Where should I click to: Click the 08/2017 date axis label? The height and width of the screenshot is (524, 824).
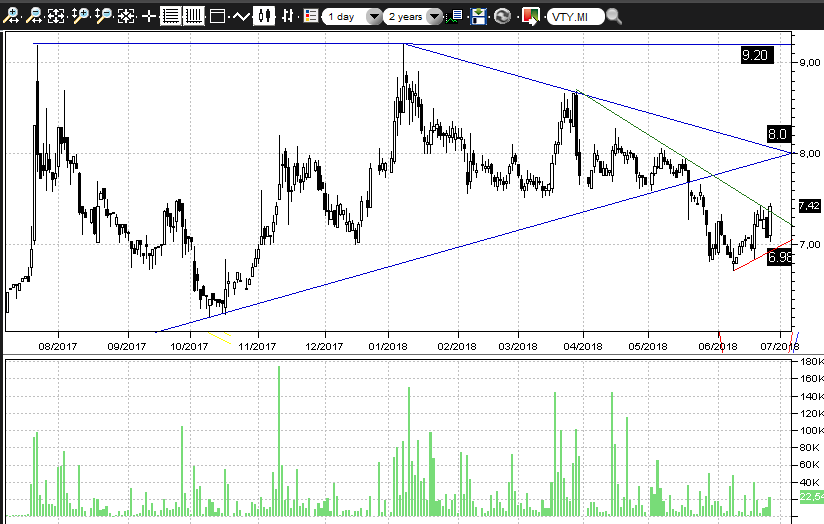58,346
